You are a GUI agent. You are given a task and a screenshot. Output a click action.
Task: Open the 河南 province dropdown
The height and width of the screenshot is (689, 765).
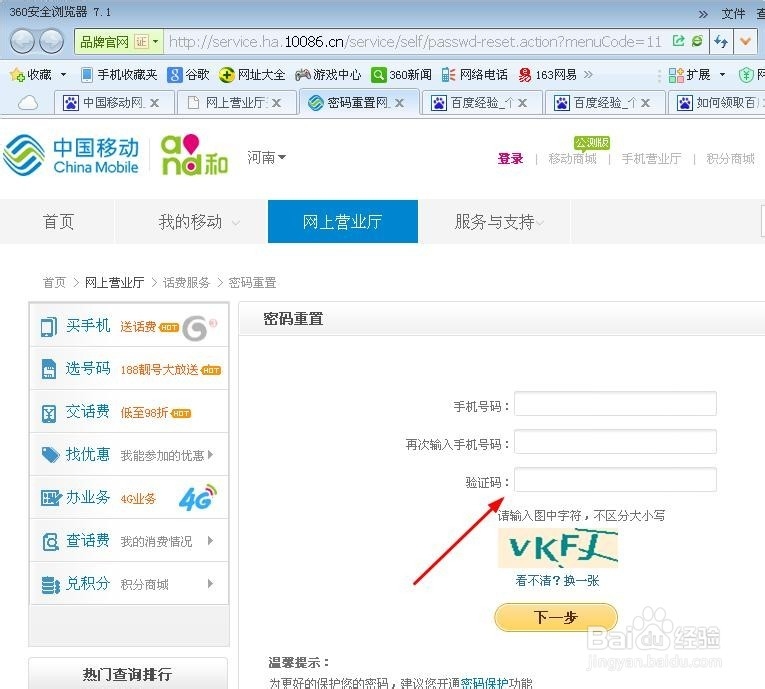click(x=266, y=158)
